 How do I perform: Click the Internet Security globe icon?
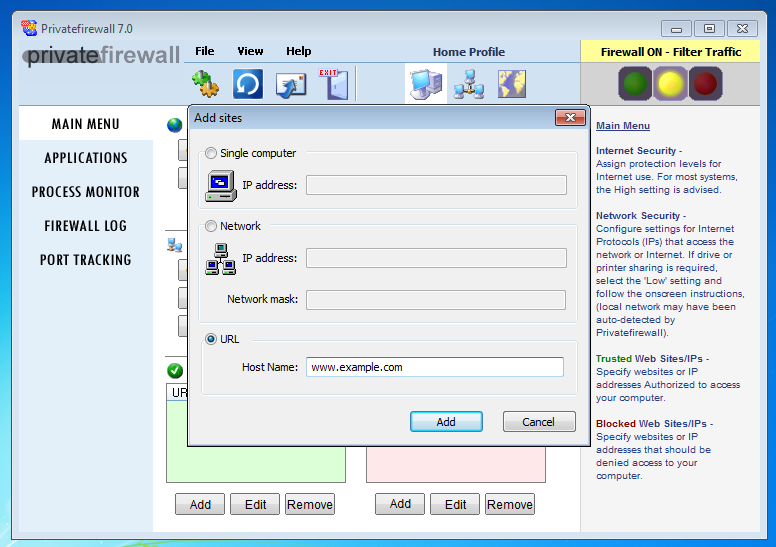[x=174, y=125]
